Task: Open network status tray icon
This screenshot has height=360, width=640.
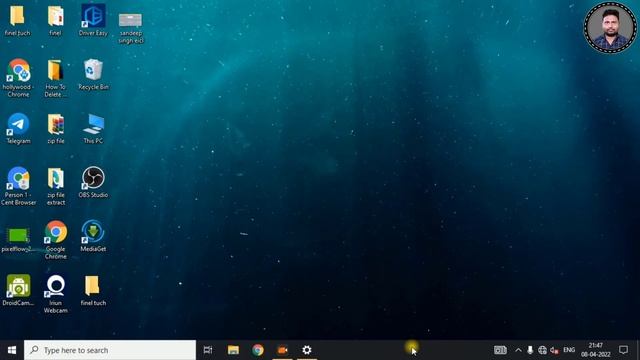Action: pyautogui.click(x=542, y=350)
